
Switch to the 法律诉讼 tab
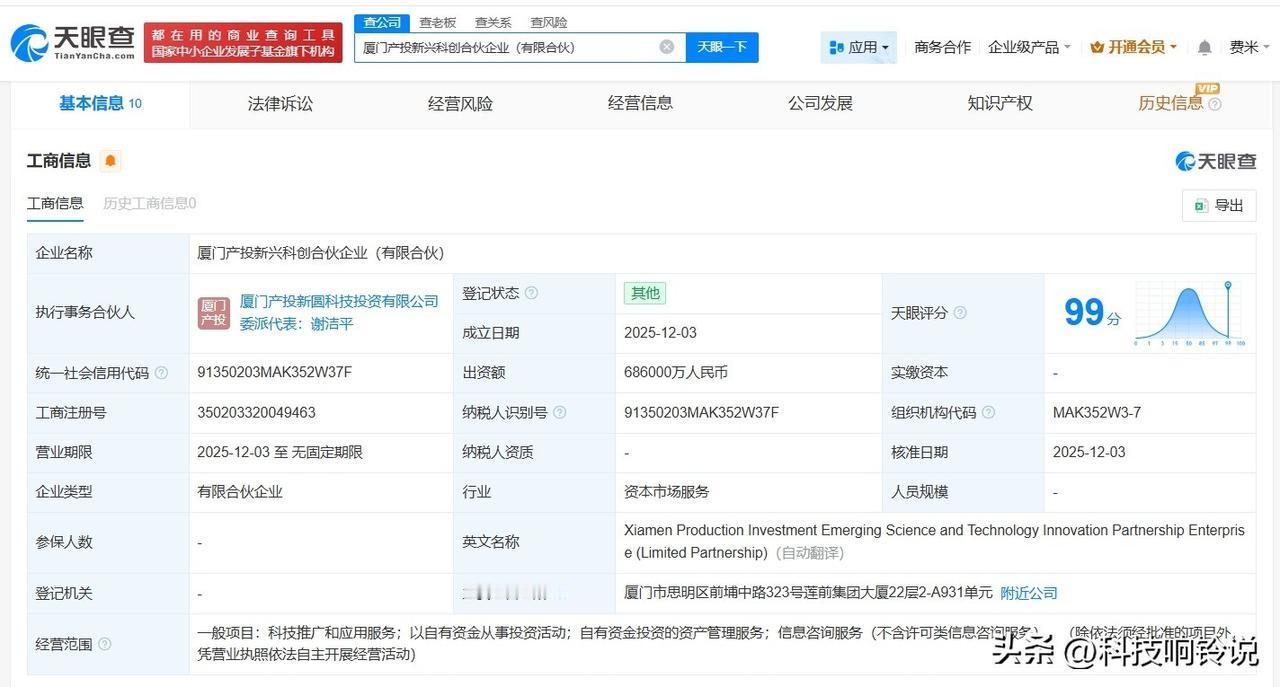point(280,103)
